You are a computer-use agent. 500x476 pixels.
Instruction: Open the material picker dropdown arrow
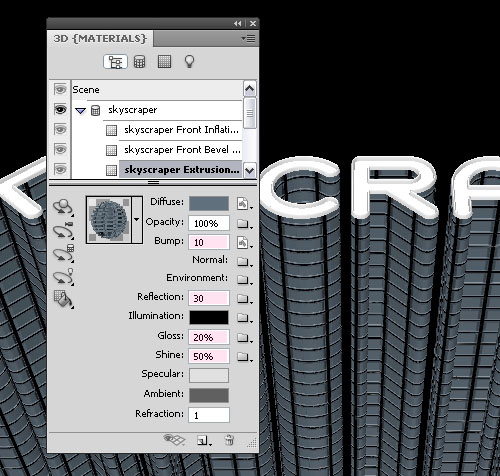tap(137, 220)
